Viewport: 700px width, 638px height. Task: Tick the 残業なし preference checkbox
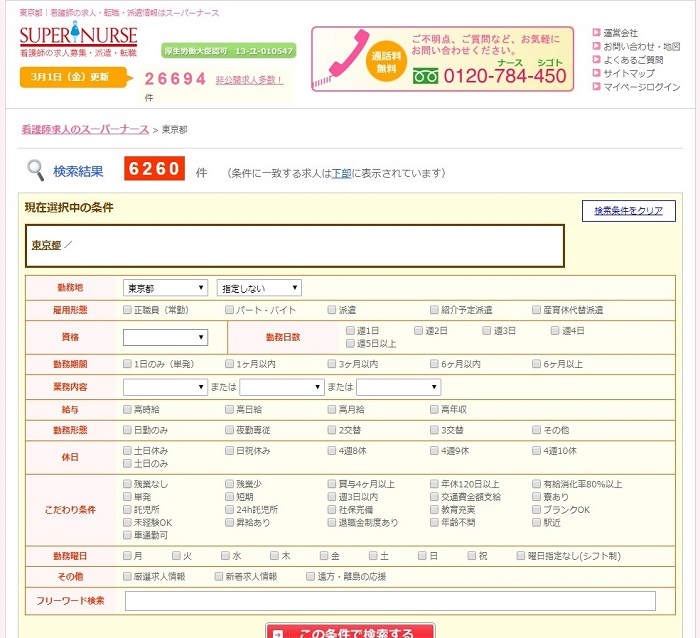click(127, 484)
